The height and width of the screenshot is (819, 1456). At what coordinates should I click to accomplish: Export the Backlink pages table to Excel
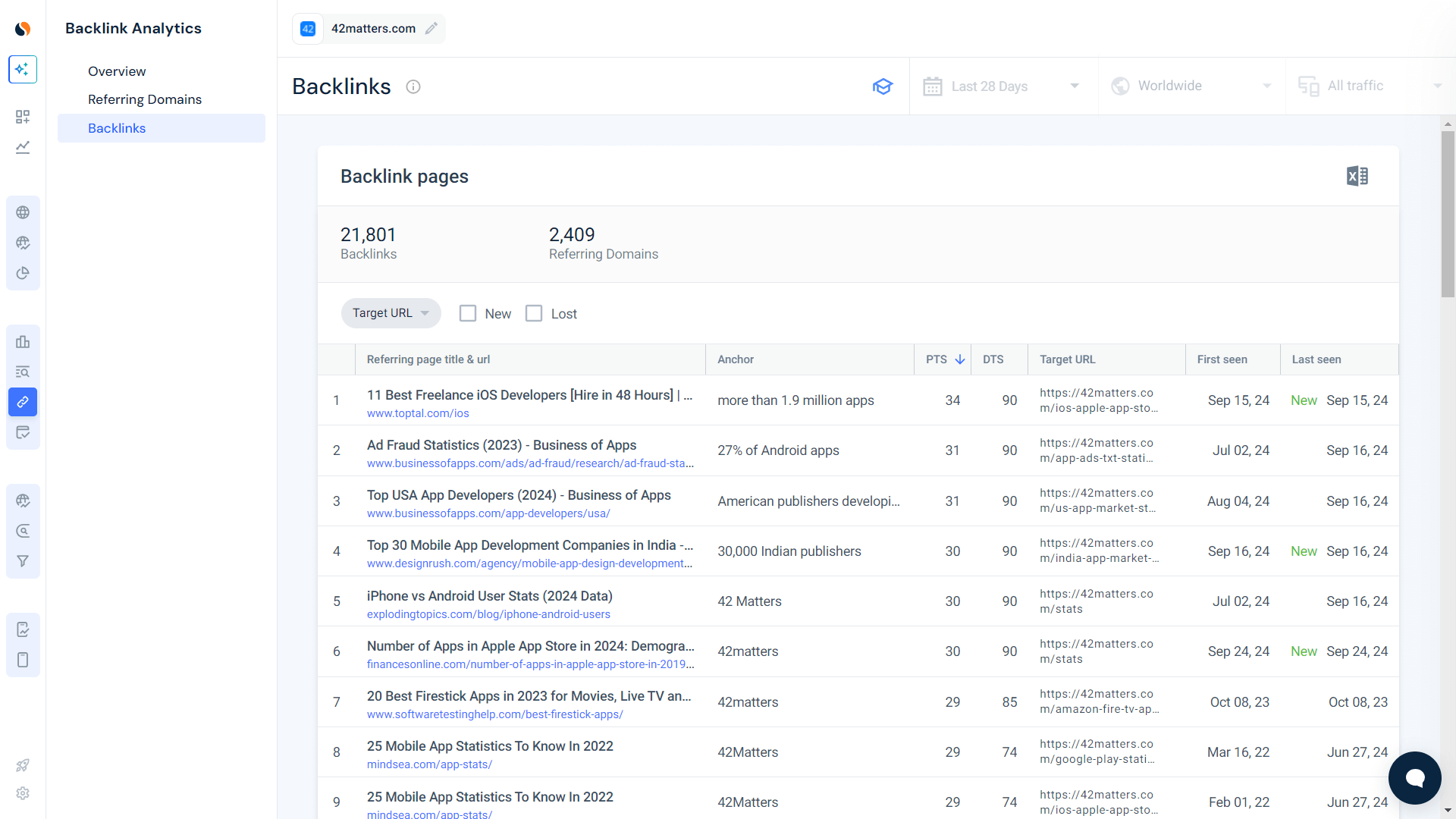coord(1357,175)
